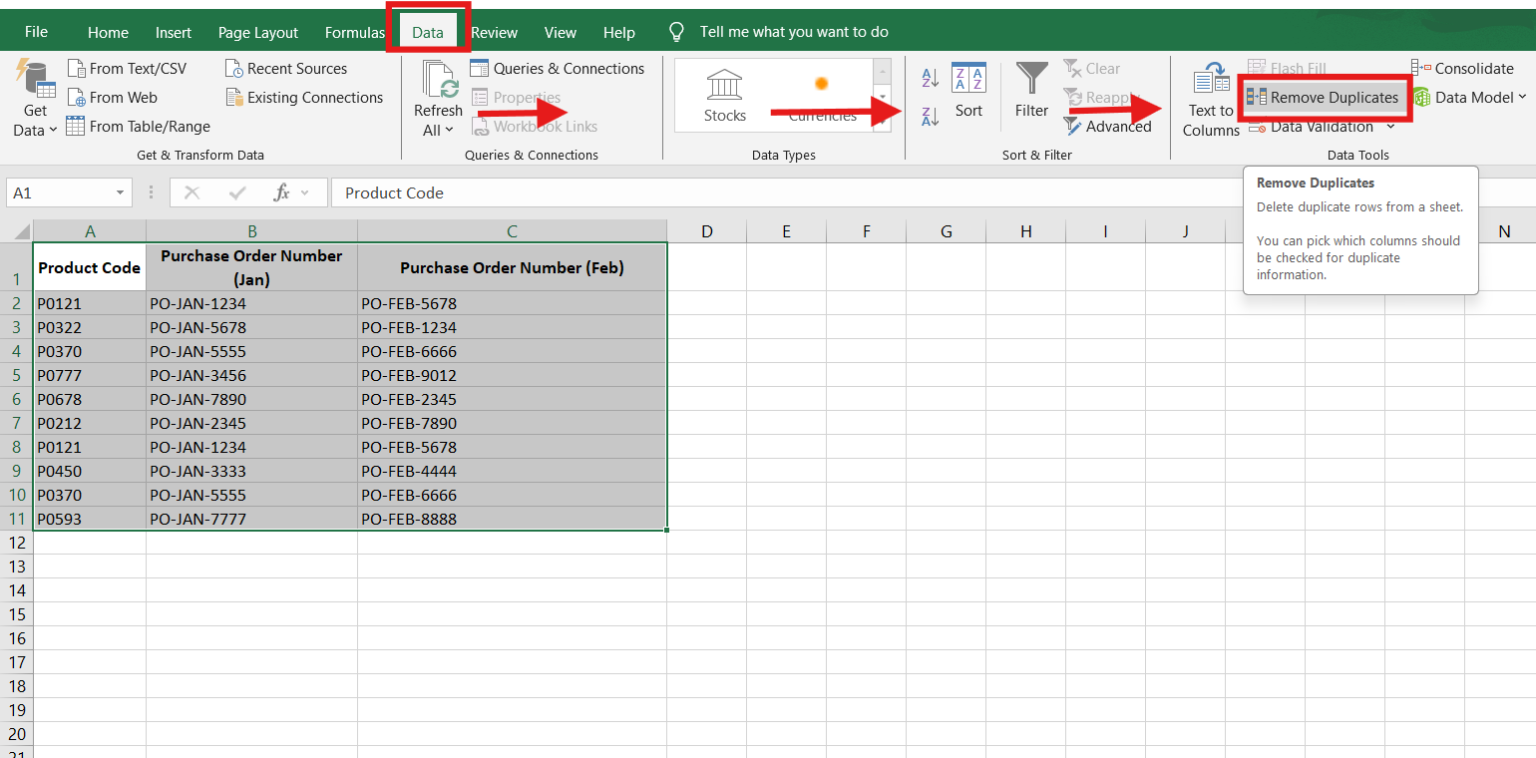Select the Stocks data type

(x=723, y=95)
